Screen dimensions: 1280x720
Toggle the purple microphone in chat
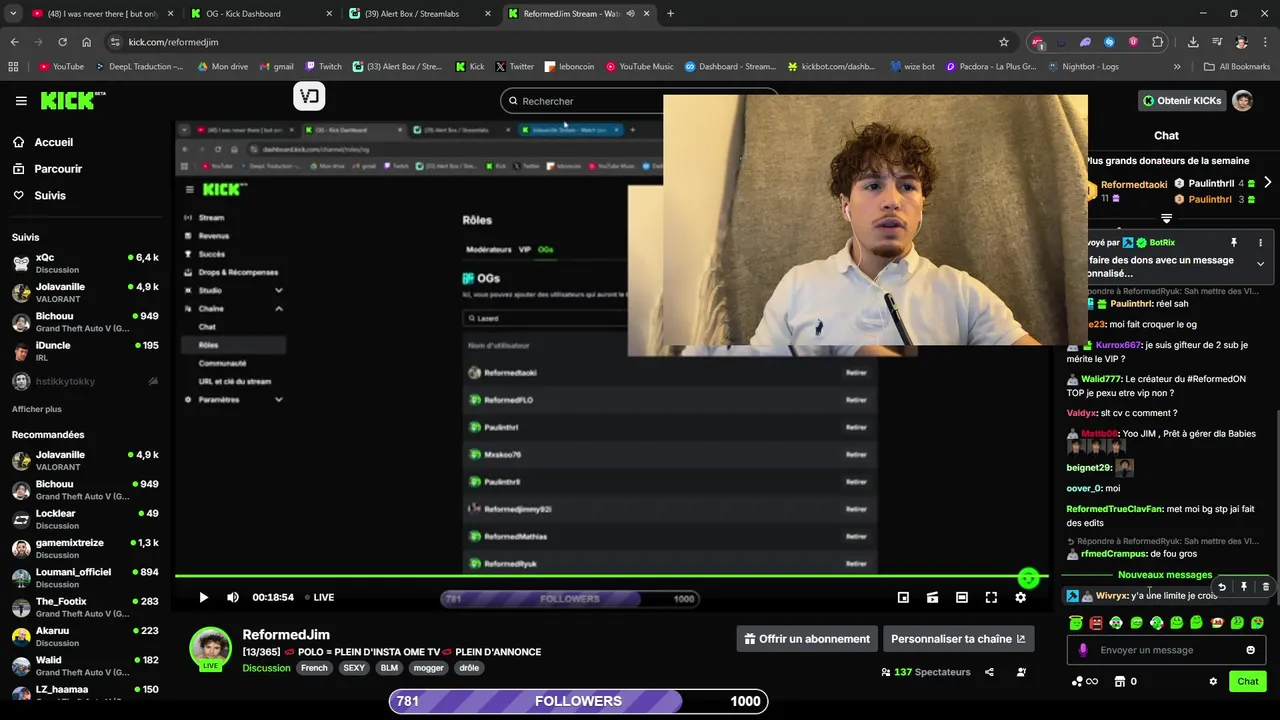(1083, 650)
